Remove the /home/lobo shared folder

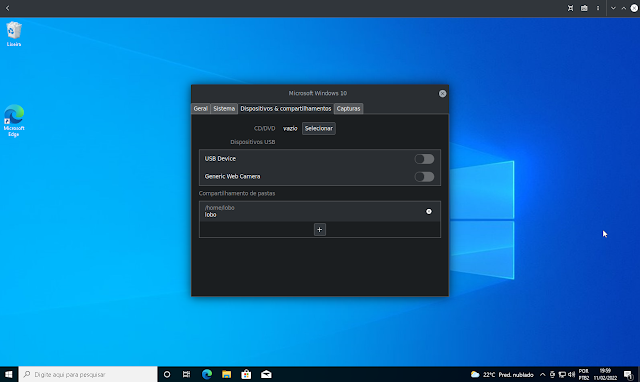(429, 211)
